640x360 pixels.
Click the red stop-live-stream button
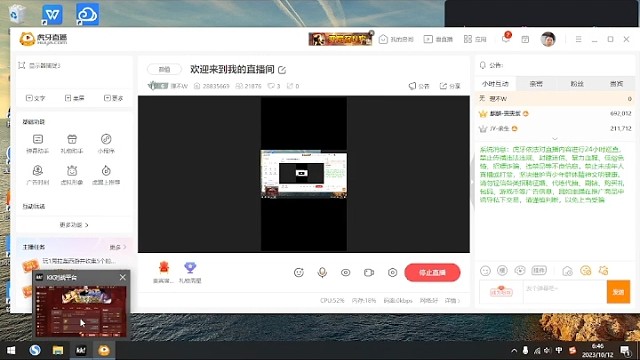click(432, 272)
